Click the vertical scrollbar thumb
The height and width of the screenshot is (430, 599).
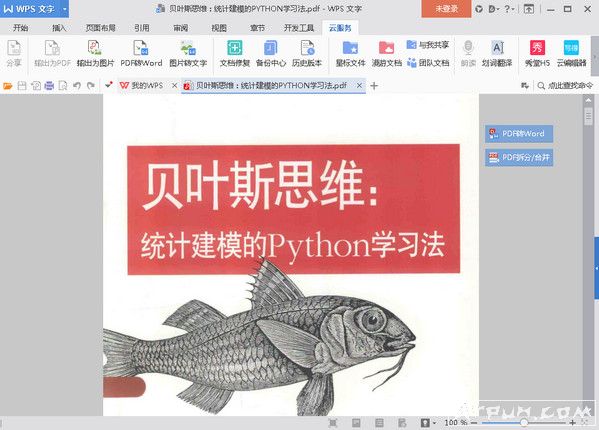[588, 116]
